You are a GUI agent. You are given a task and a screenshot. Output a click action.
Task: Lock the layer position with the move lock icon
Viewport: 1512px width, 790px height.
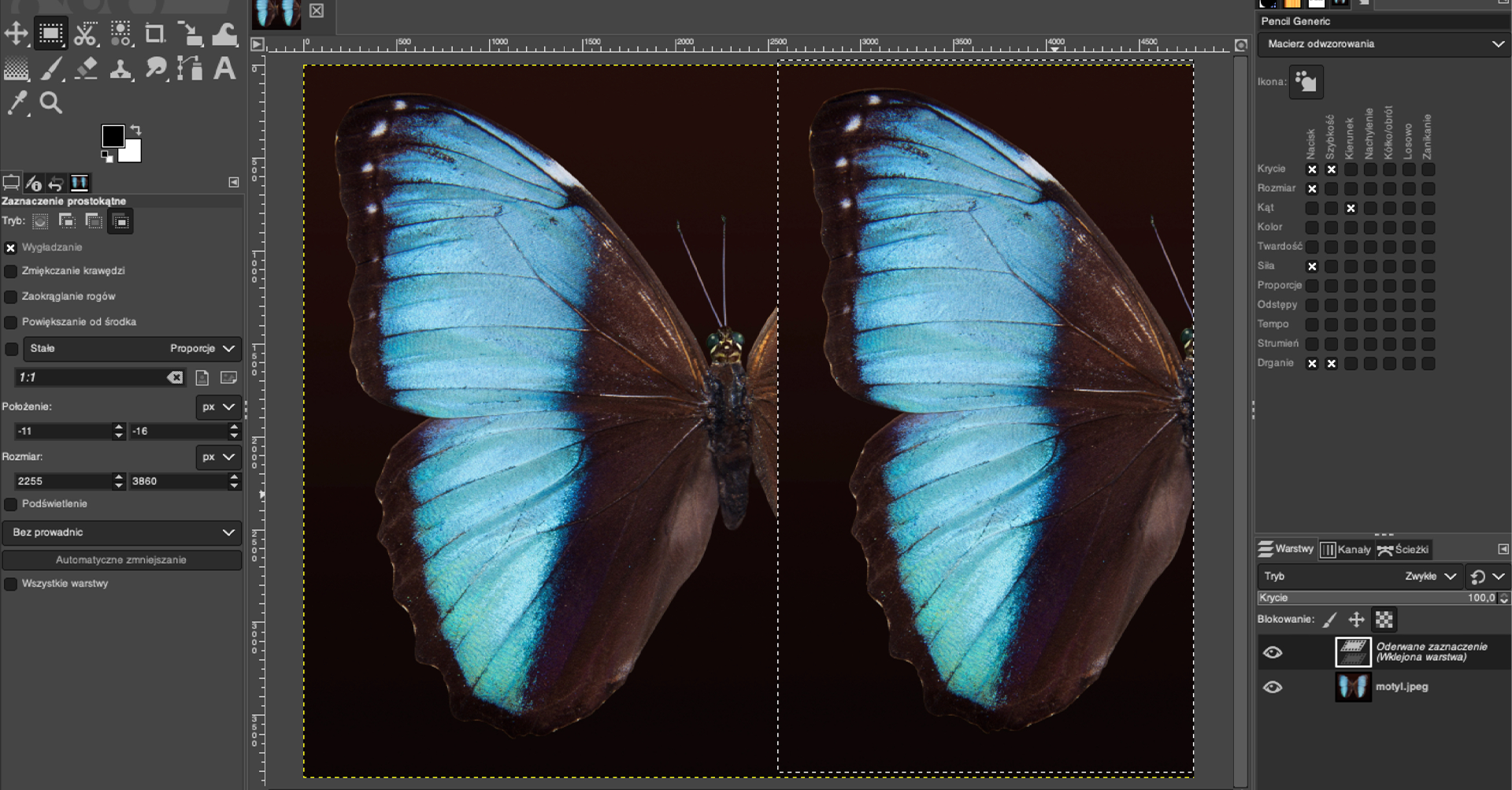point(1356,620)
